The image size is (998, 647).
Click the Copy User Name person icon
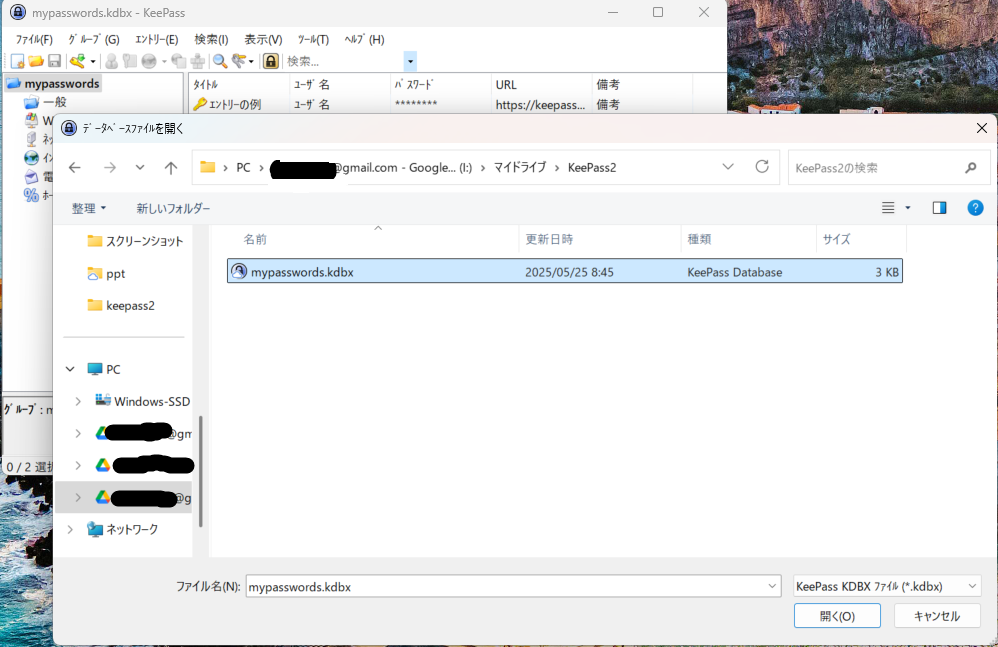(x=111, y=61)
